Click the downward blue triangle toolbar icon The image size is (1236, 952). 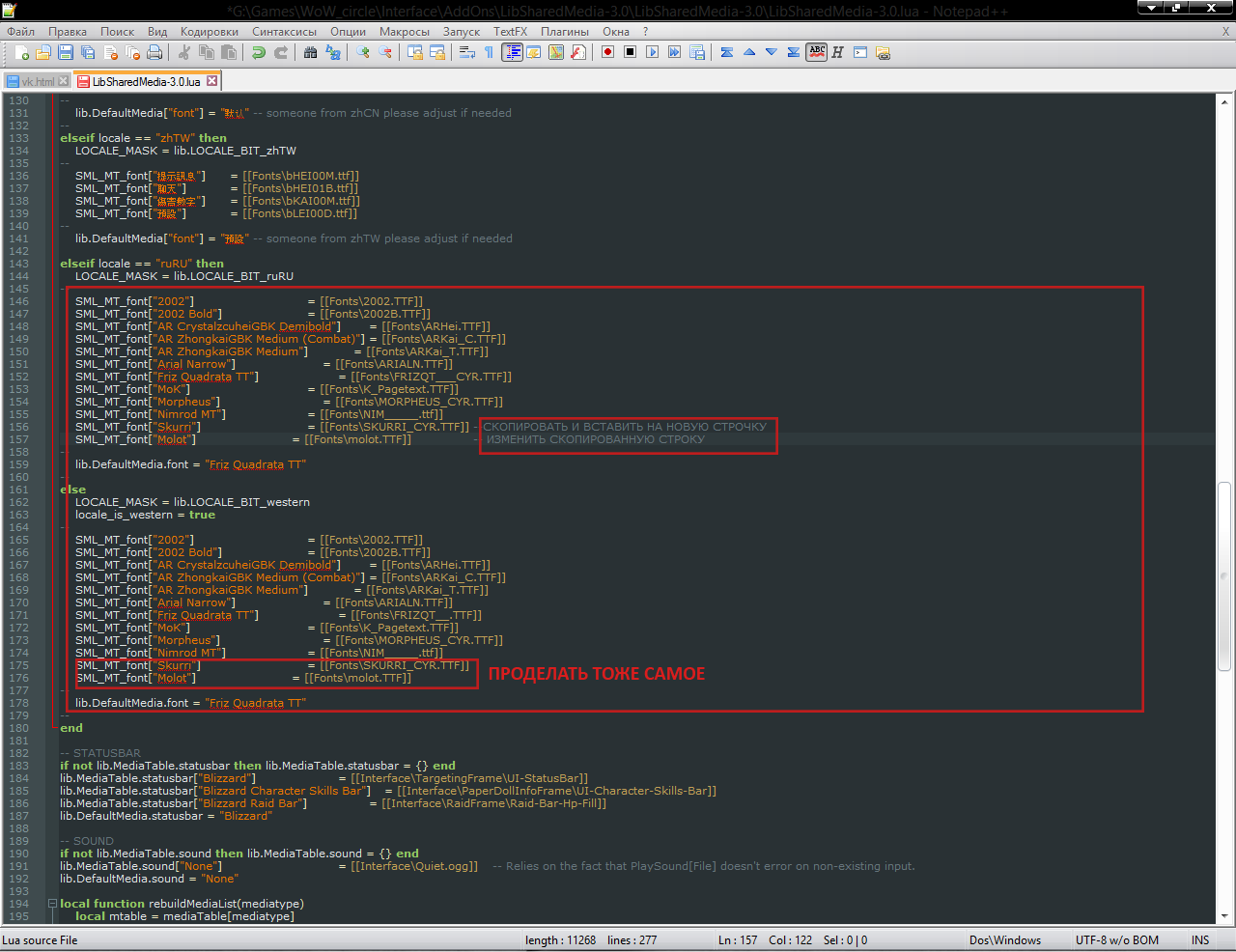pos(771,52)
